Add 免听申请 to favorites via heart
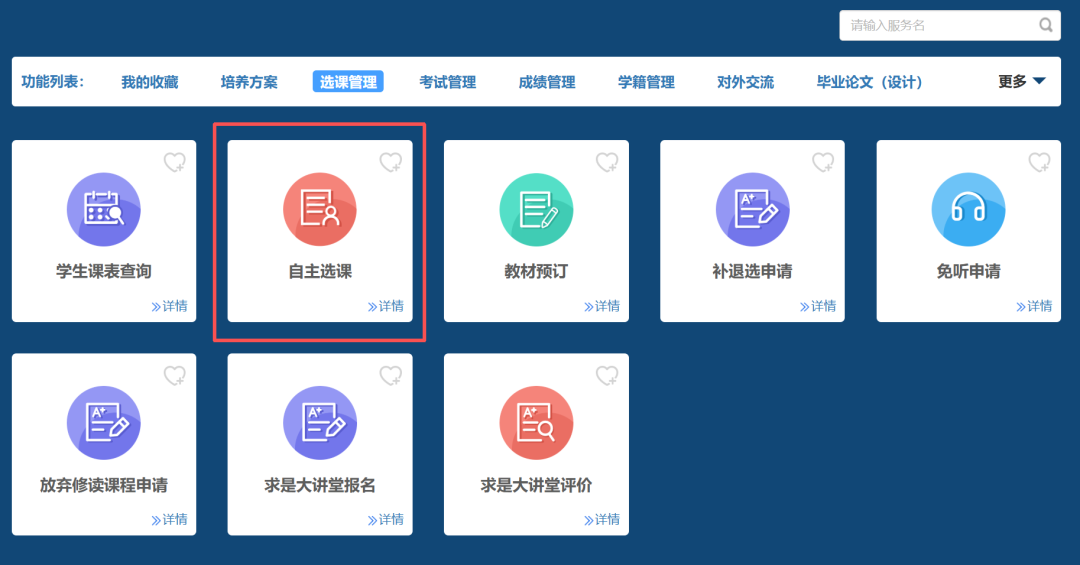Image resolution: width=1080 pixels, height=565 pixels. coord(1039,162)
